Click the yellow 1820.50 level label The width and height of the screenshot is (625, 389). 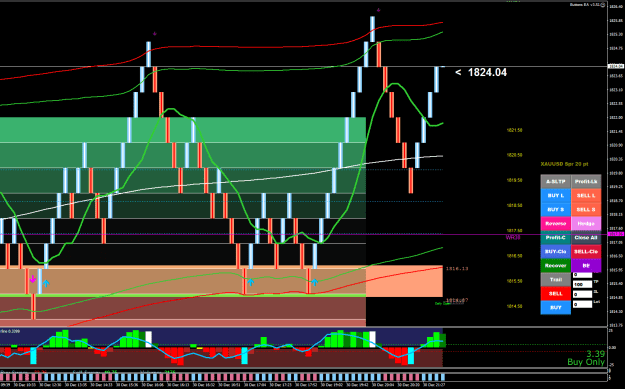pos(514,155)
